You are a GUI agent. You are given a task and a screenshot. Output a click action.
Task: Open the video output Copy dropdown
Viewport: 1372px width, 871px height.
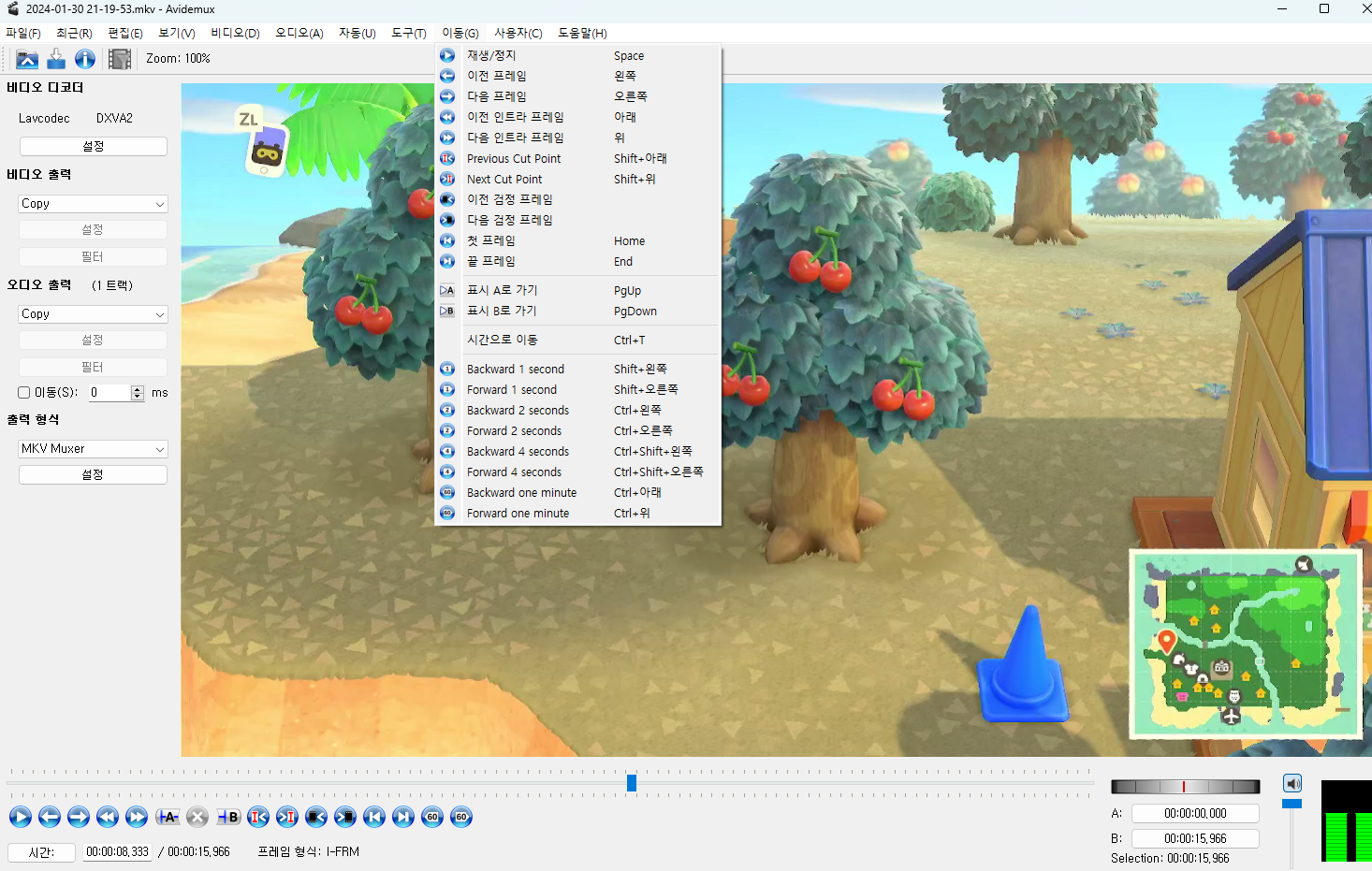(x=94, y=204)
